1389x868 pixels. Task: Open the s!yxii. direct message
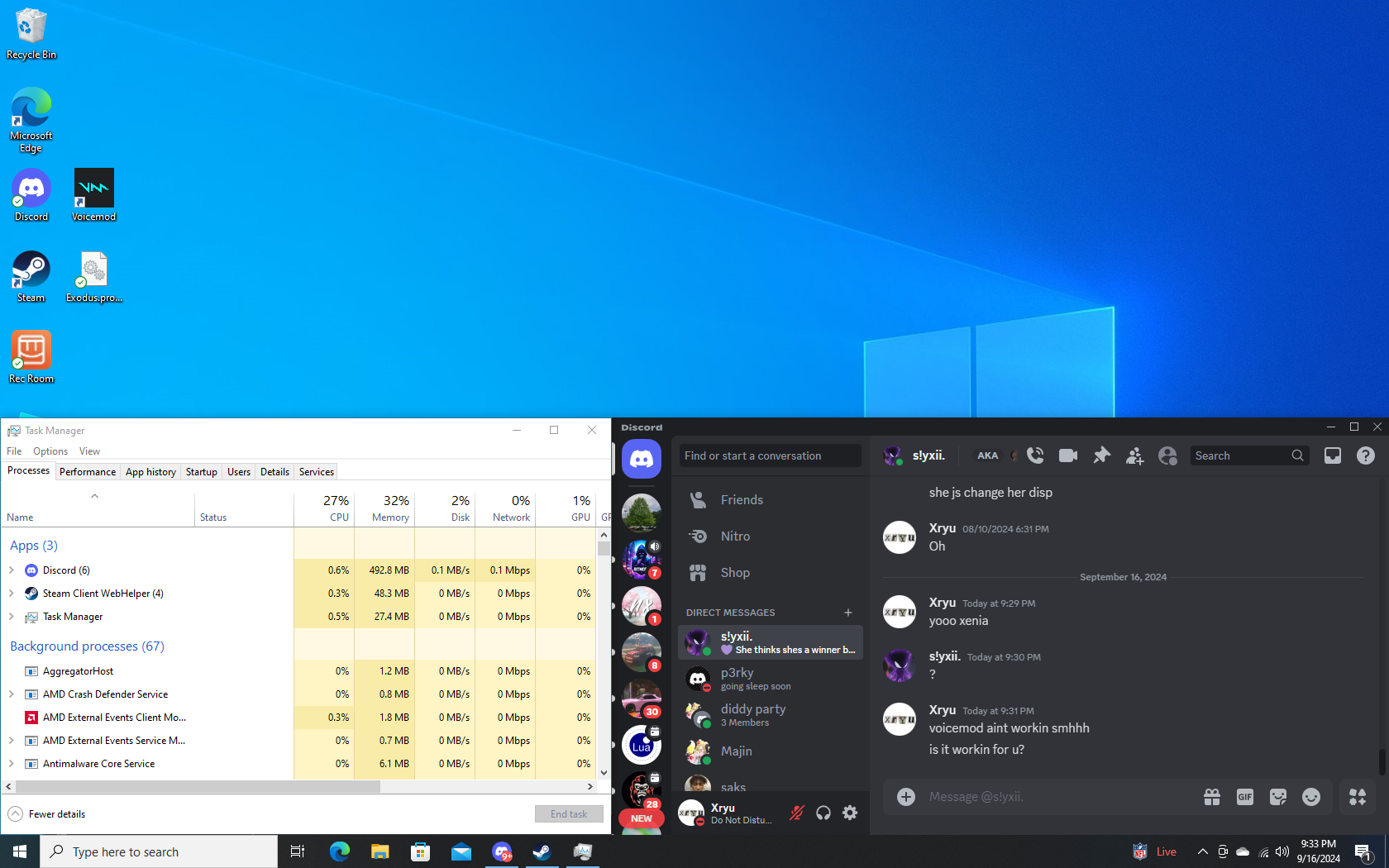coord(771,642)
